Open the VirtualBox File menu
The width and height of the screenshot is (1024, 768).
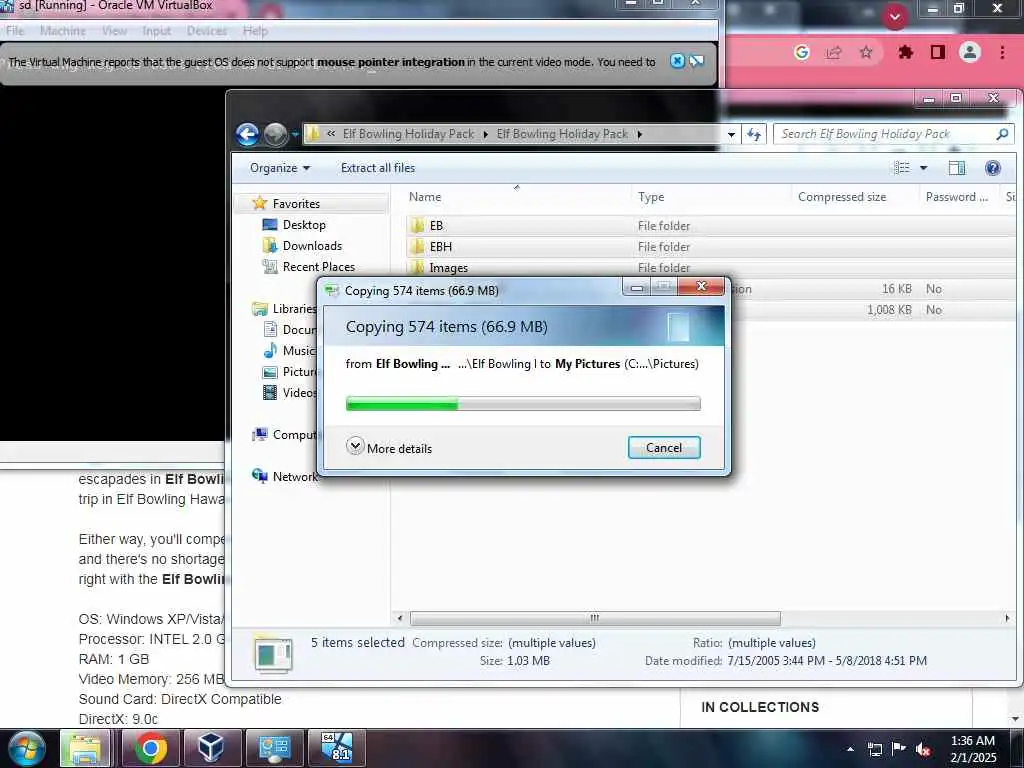[14, 31]
